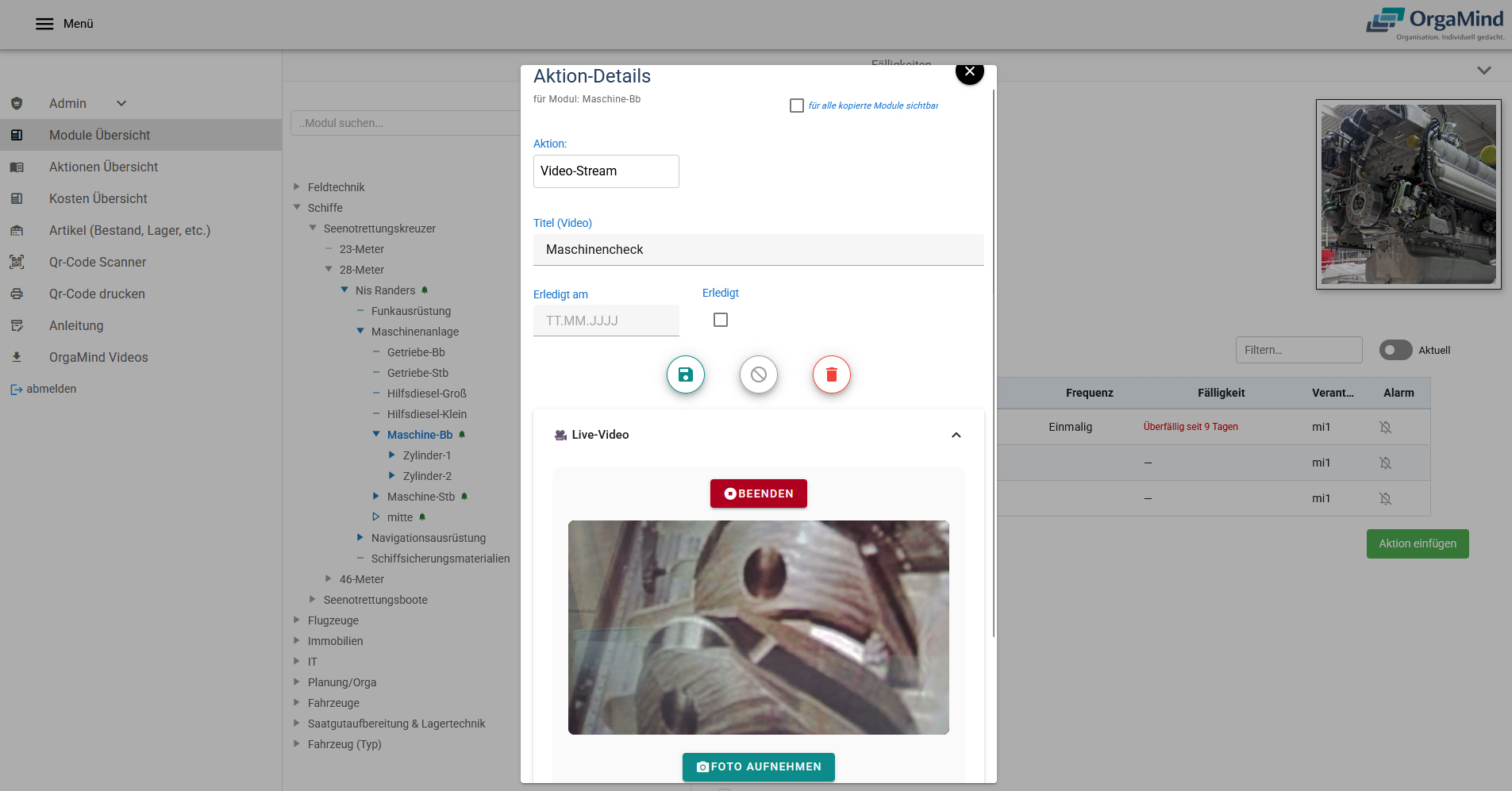Viewport: 1512px width, 791px height.
Task: Open the Anleitung section
Action: point(76,325)
